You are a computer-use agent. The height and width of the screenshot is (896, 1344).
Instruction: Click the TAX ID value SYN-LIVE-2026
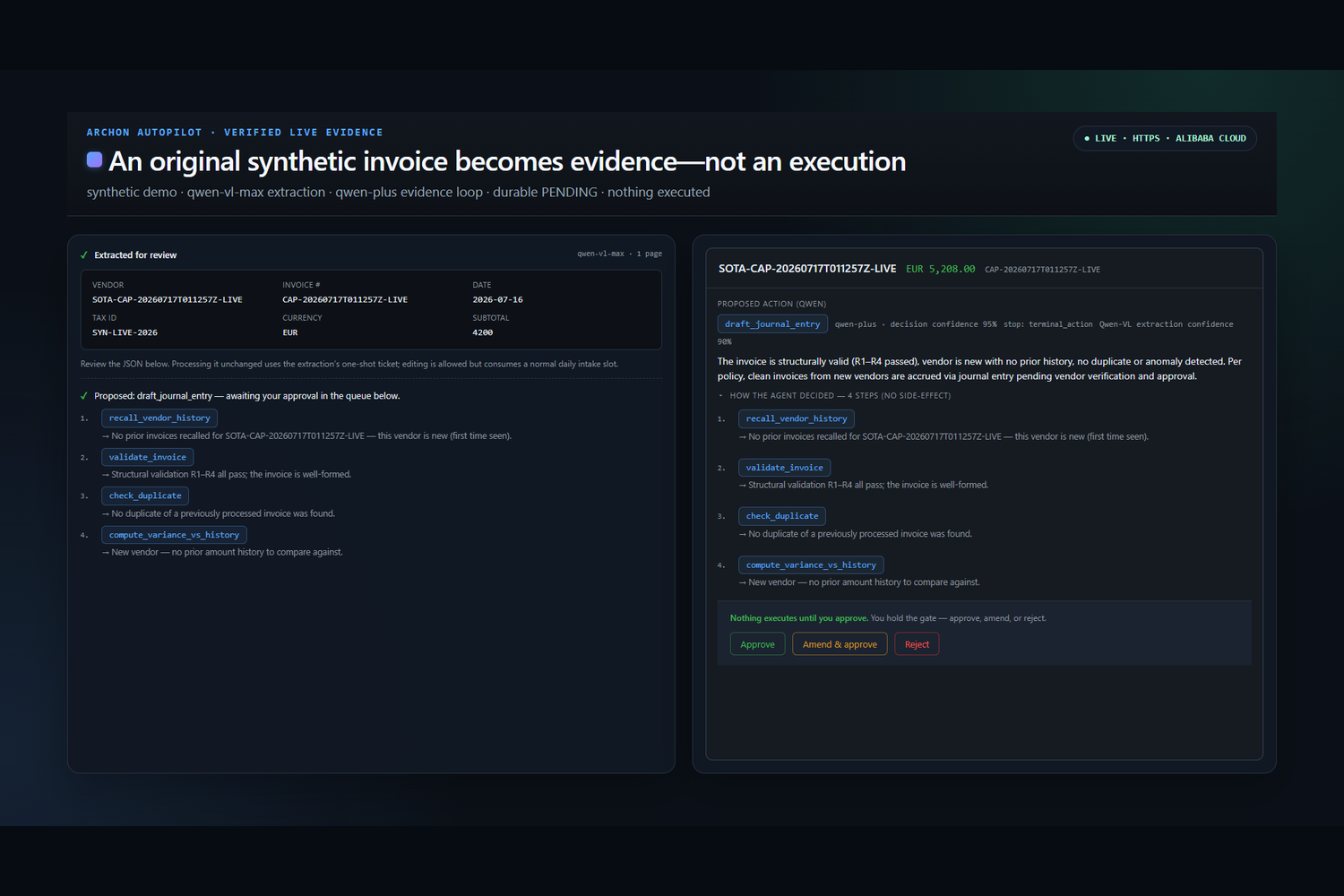125,332
